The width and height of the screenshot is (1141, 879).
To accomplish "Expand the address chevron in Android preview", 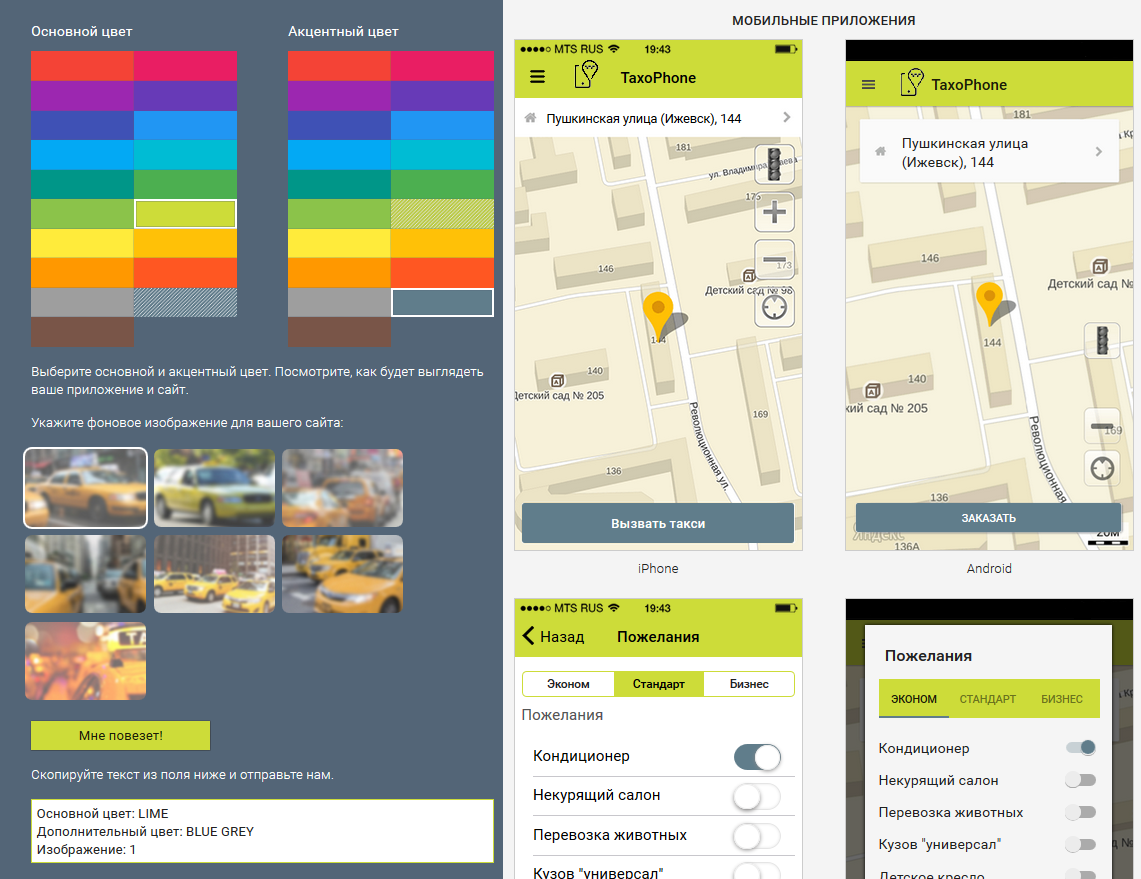I will point(1098,152).
